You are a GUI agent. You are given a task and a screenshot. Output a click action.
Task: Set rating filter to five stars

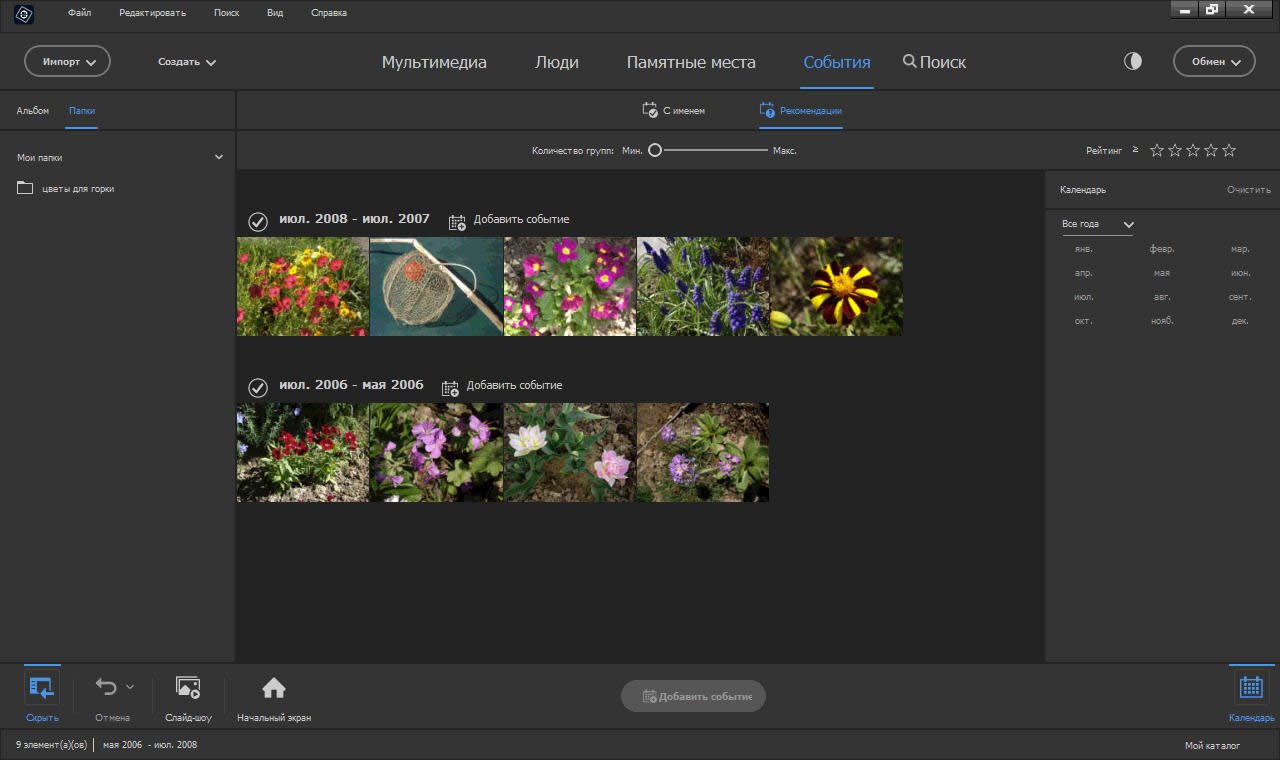[x=1229, y=150]
